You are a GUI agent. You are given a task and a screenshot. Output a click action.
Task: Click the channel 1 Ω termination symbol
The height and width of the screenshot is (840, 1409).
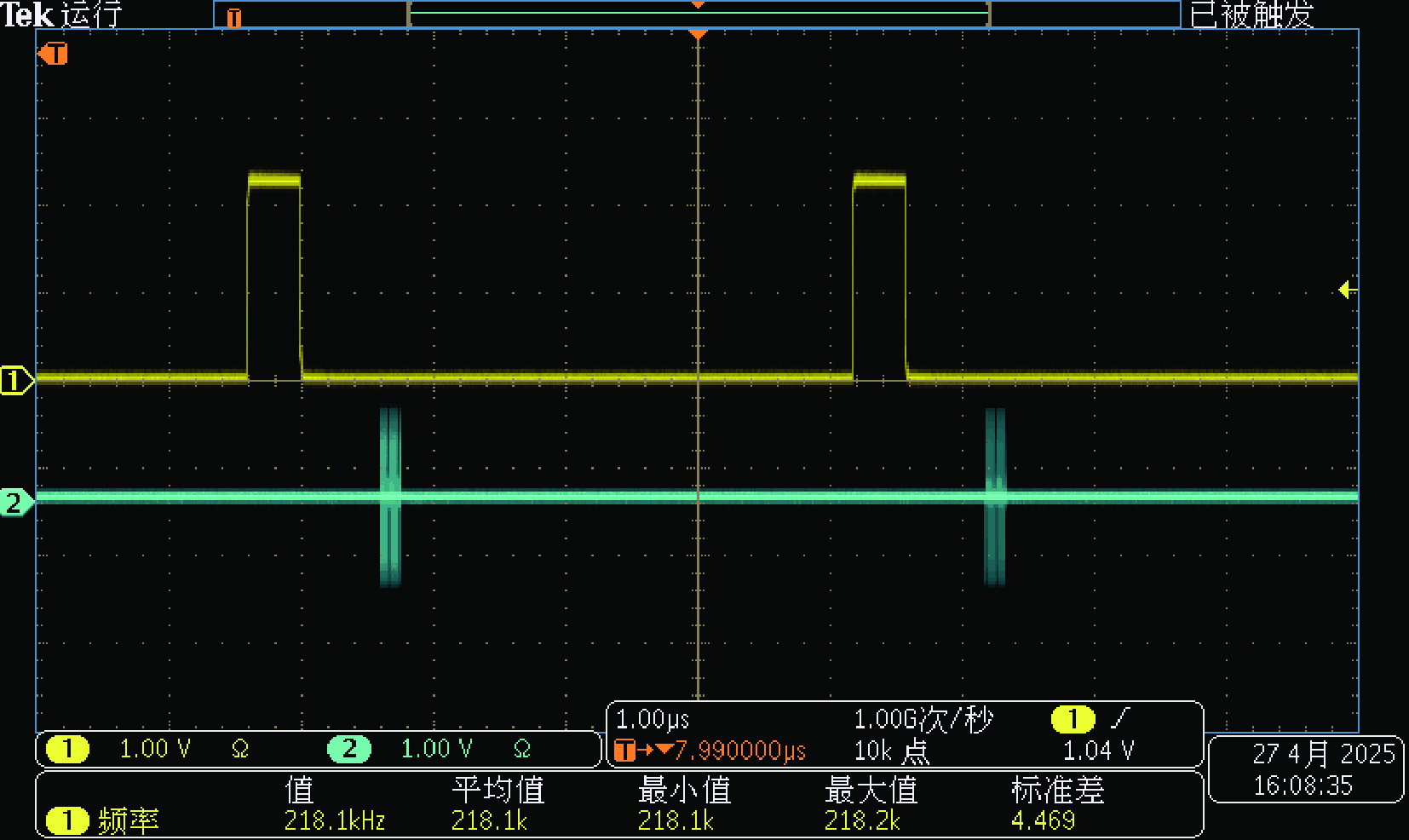tap(240, 749)
